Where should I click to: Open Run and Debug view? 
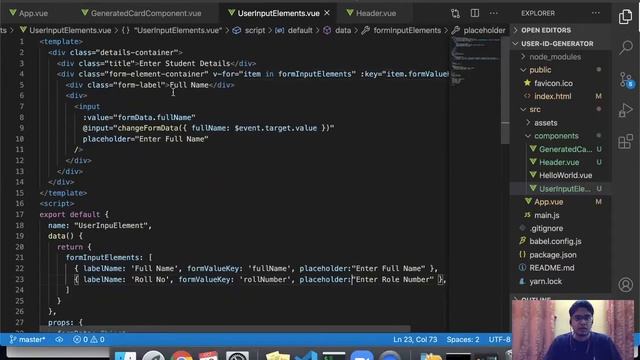[625, 110]
